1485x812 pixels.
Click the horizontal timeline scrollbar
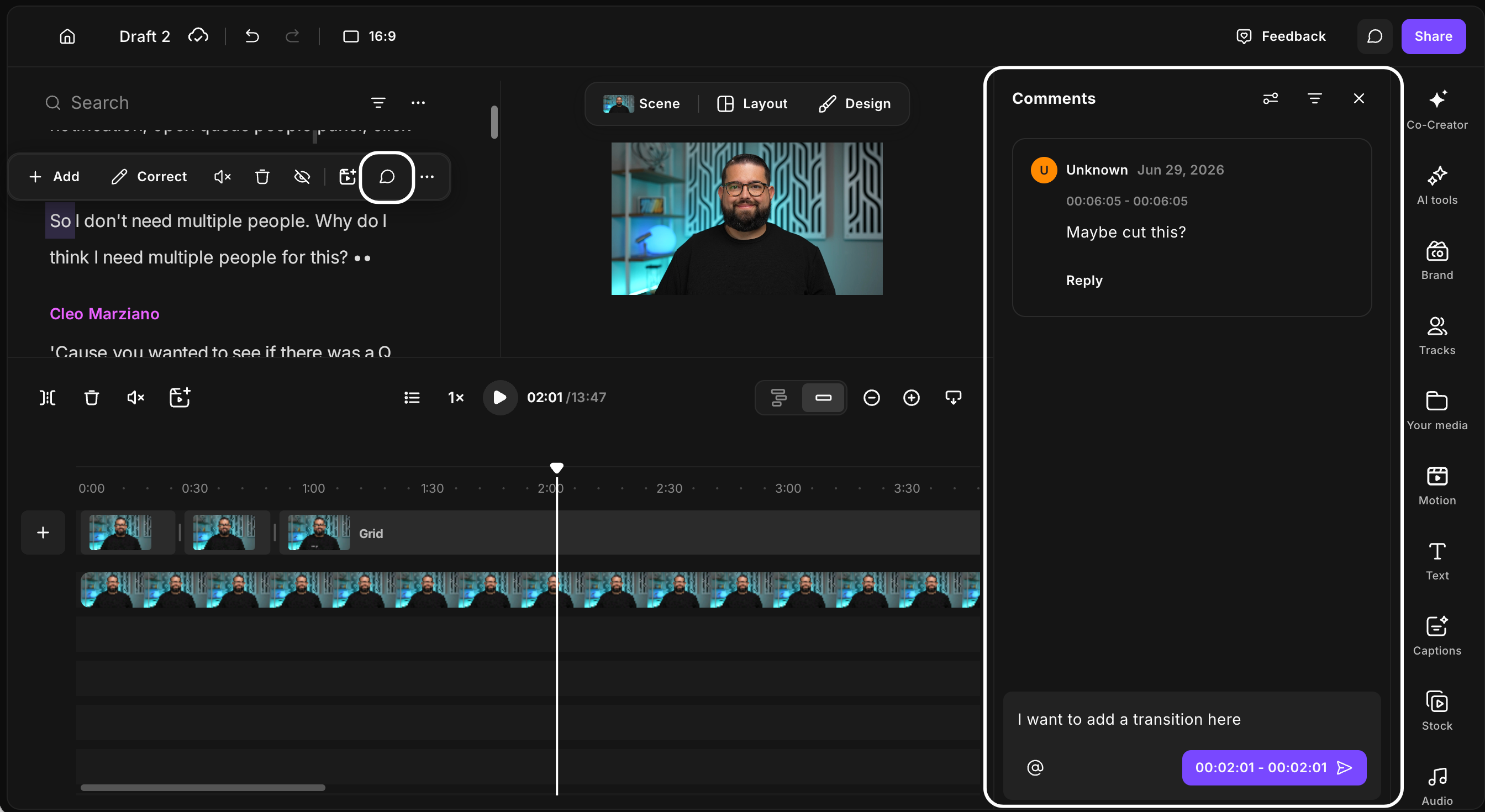click(x=202, y=787)
